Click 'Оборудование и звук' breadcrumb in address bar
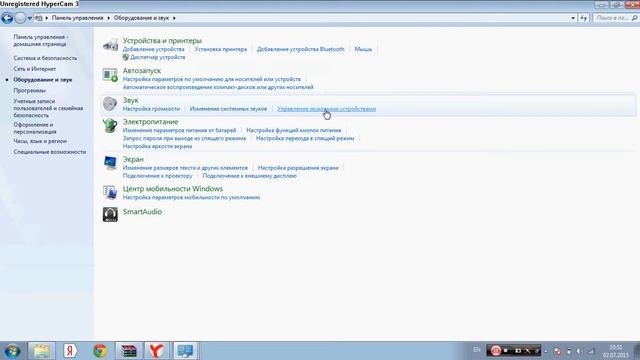Viewport: 640px width, 360px height. coord(141,18)
